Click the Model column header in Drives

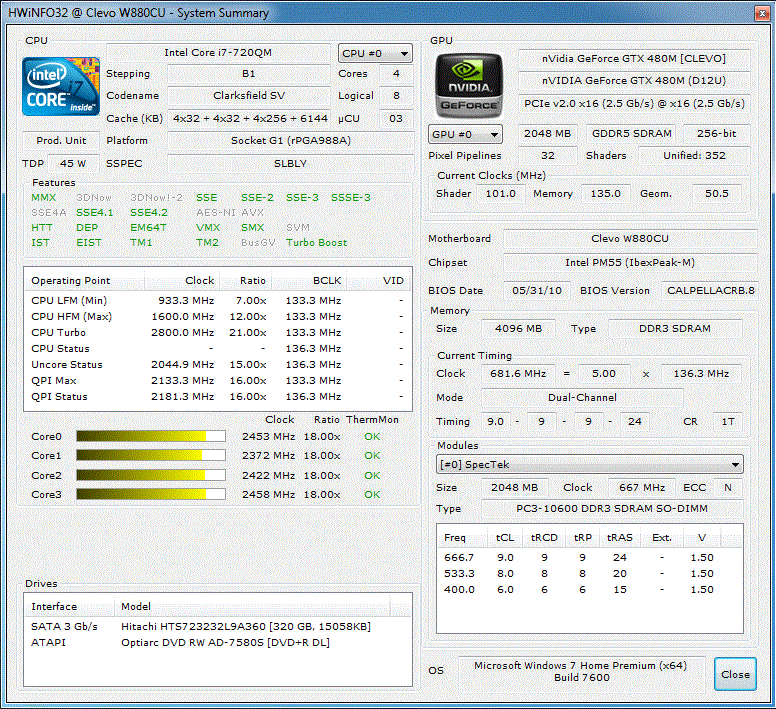point(252,607)
